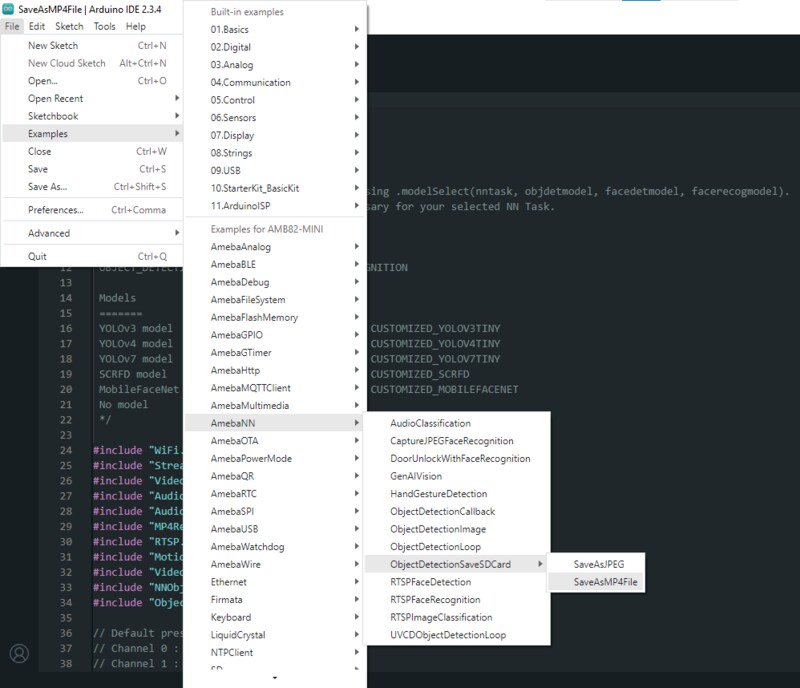Image resolution: width=800 pixels, height=688 pixels.
Task: Select Open... in the File menu
Action: point(92,81)
